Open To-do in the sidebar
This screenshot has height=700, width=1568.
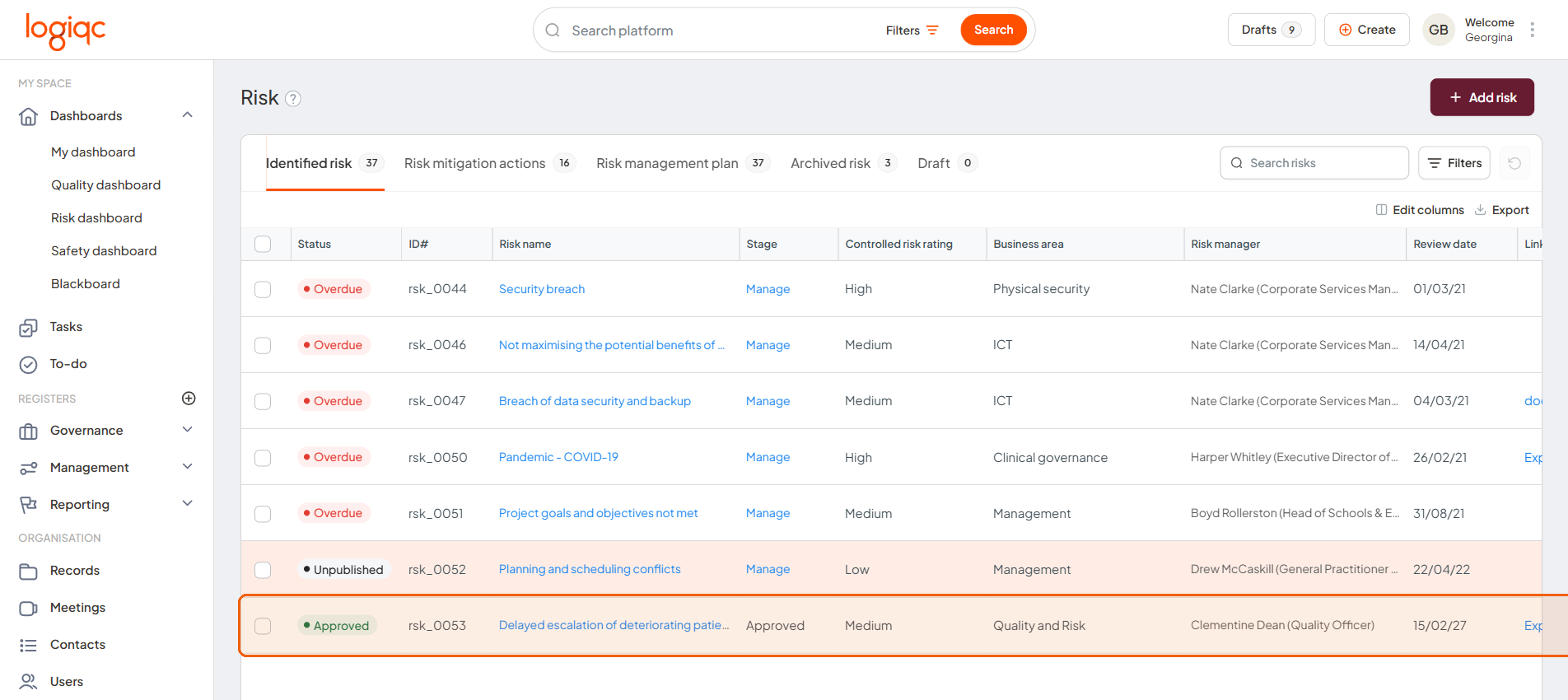coord(68,364)
